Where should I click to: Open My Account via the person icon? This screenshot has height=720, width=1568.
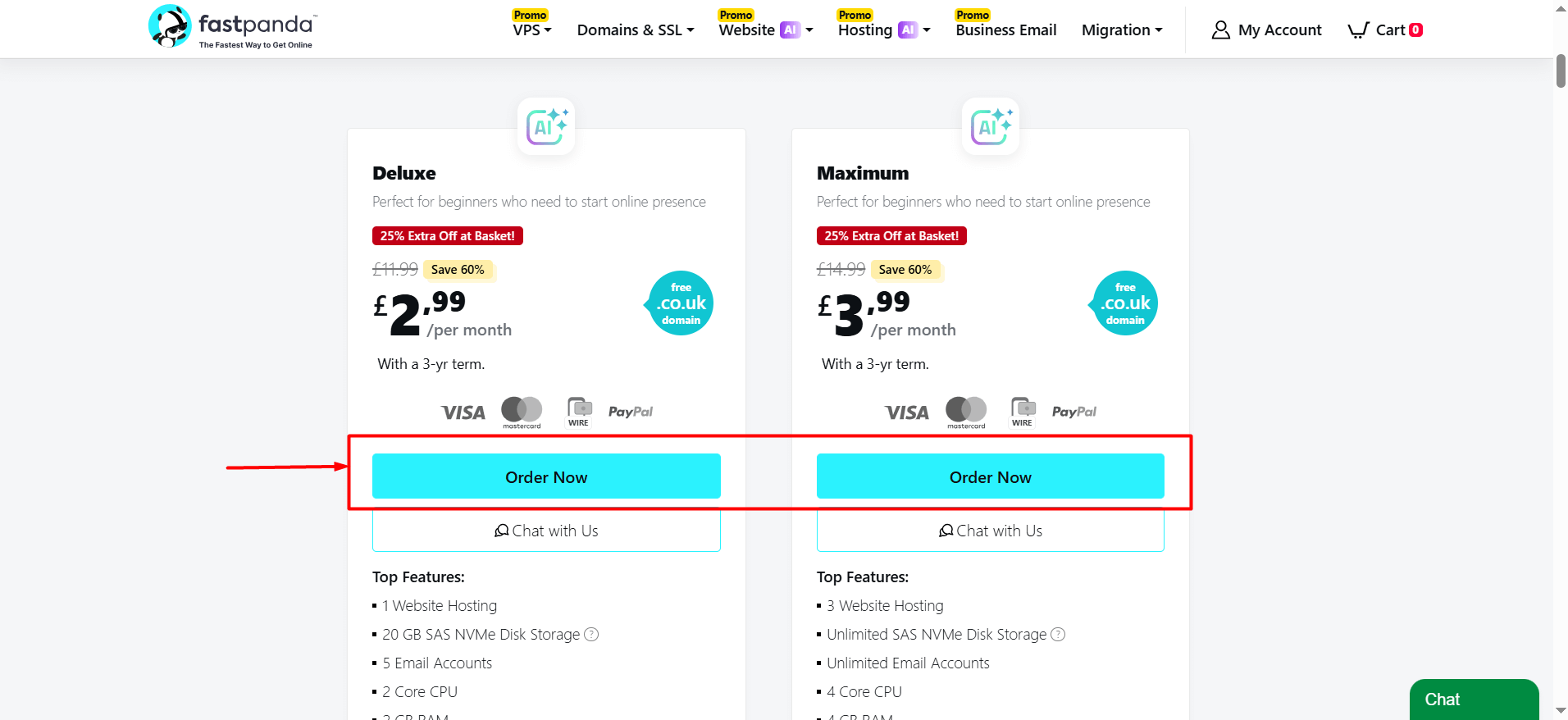pyautogui.click(x=1220, y=30)
